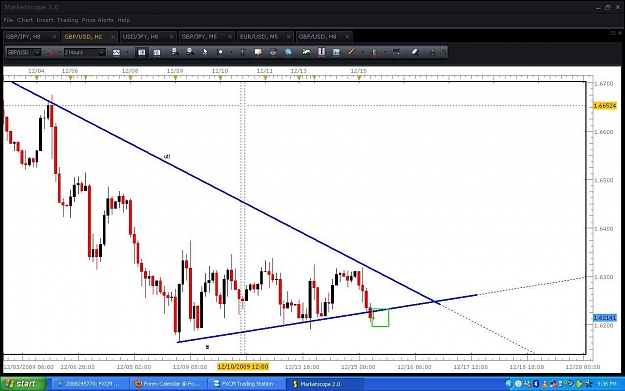The width and height of the screenshot is (625, 391).
Task: Click the 12/16 06:00 time axis label
Action: (415, 367)
